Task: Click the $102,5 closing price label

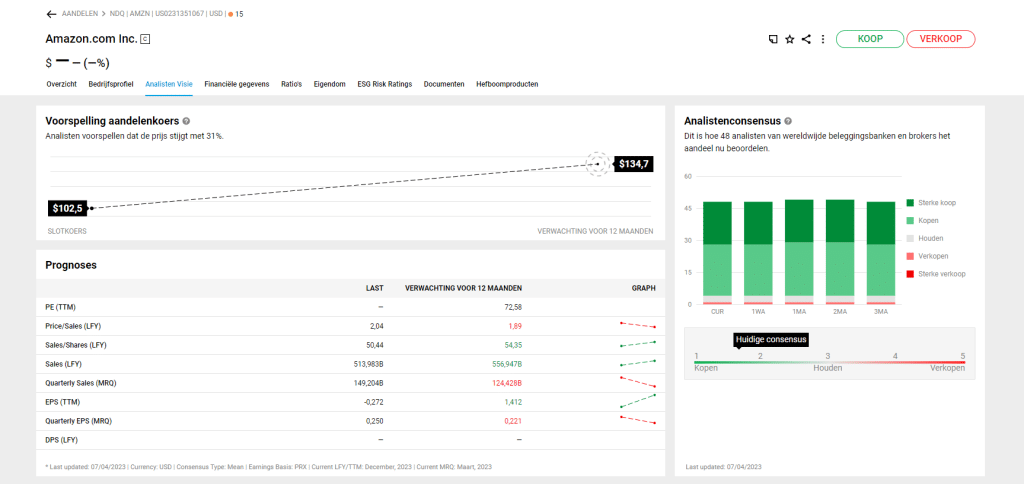Action: point(67,208)
